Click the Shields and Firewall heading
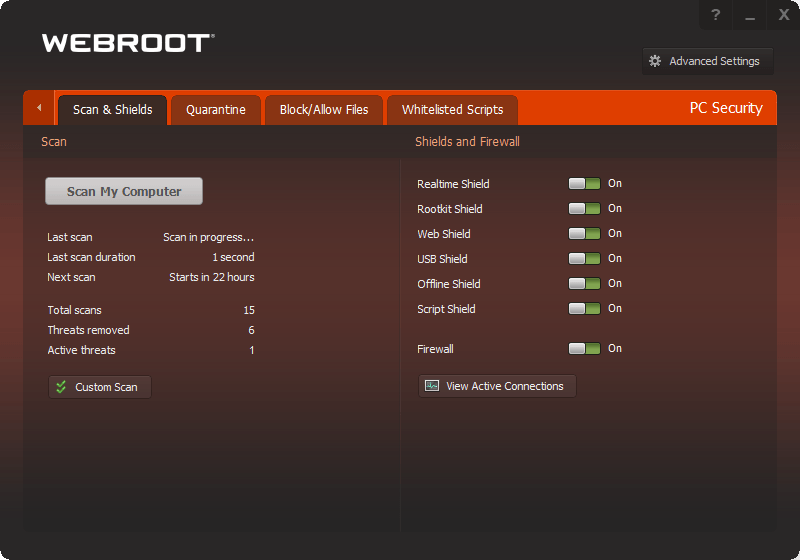The image size is (800, 560). click(x=467, y=142)
